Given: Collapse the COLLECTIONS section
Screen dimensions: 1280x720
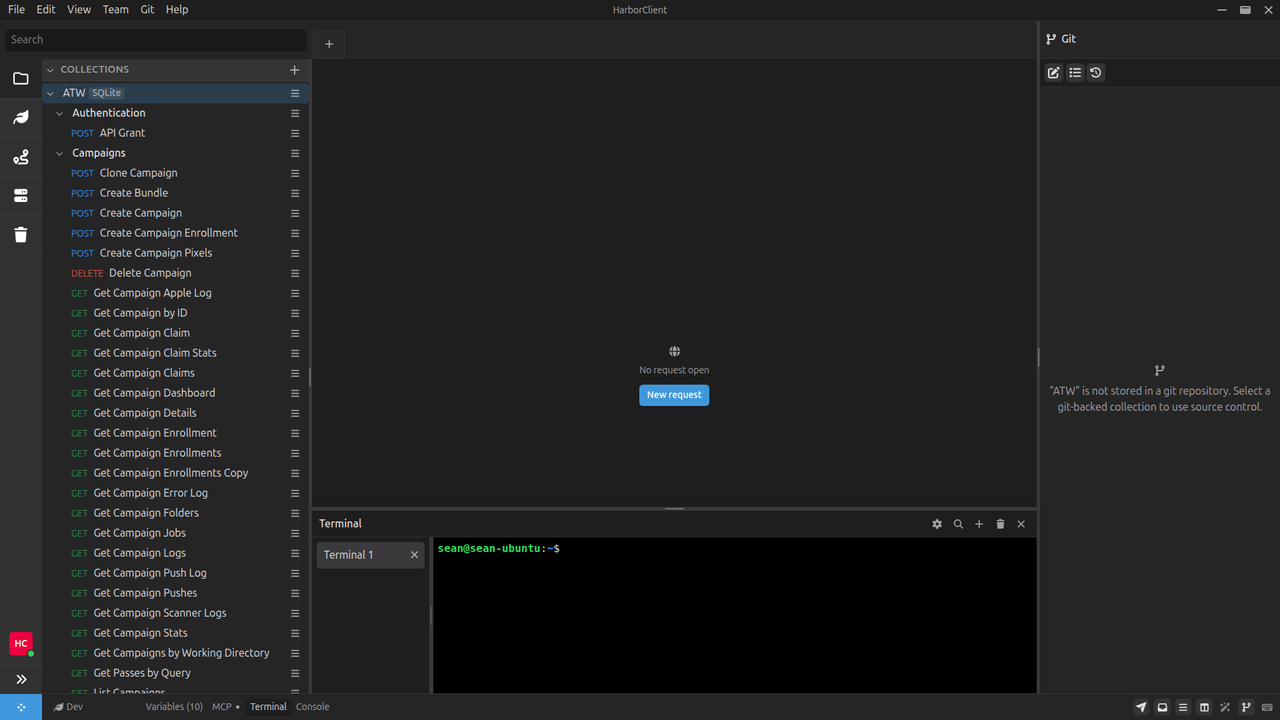Looking at the screenshot, I should [50, 70].
